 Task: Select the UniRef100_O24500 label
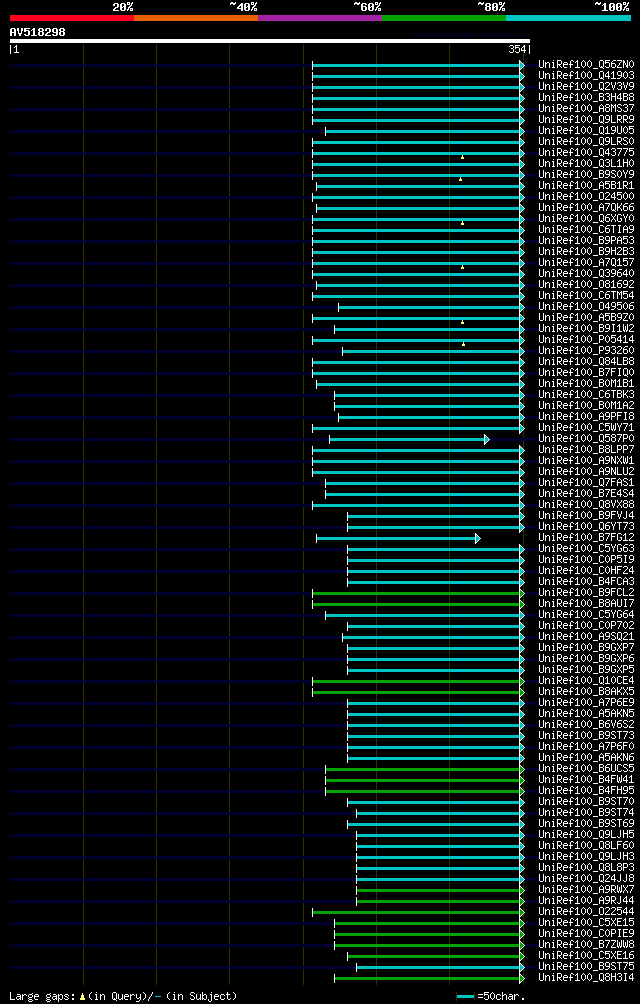click(586, 197)
